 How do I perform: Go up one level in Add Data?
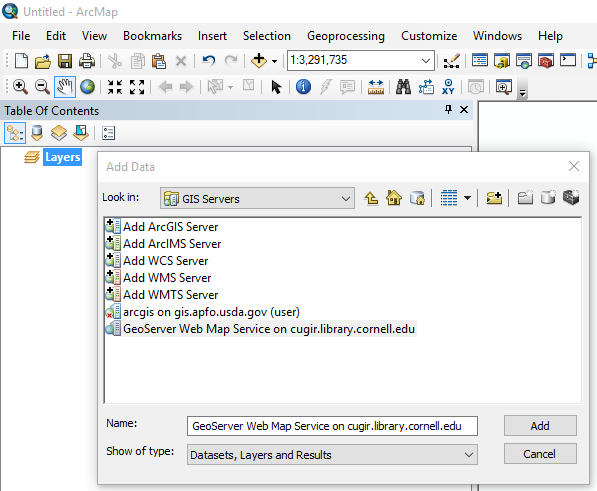371,198
